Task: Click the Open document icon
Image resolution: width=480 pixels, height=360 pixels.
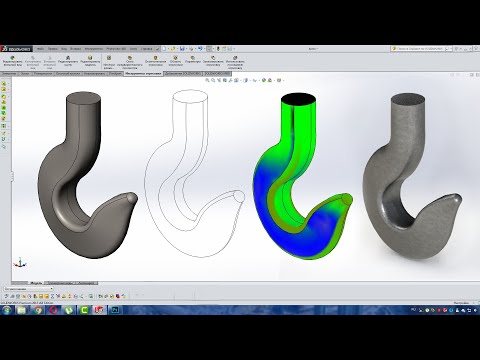Action: click(173, 49)
